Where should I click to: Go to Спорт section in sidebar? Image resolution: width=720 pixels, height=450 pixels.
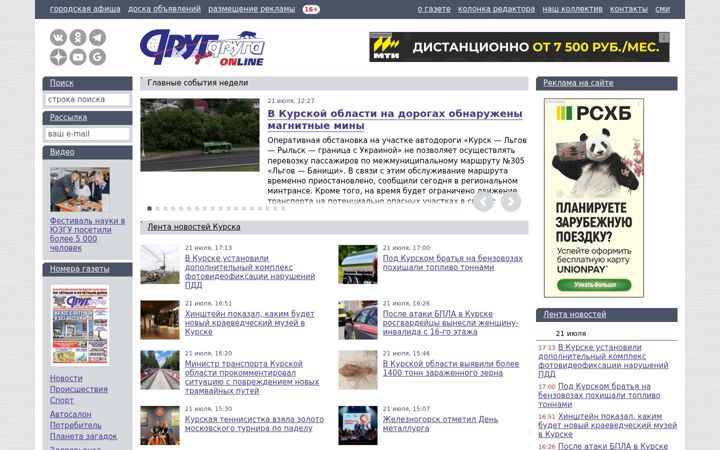pos(62,400)
